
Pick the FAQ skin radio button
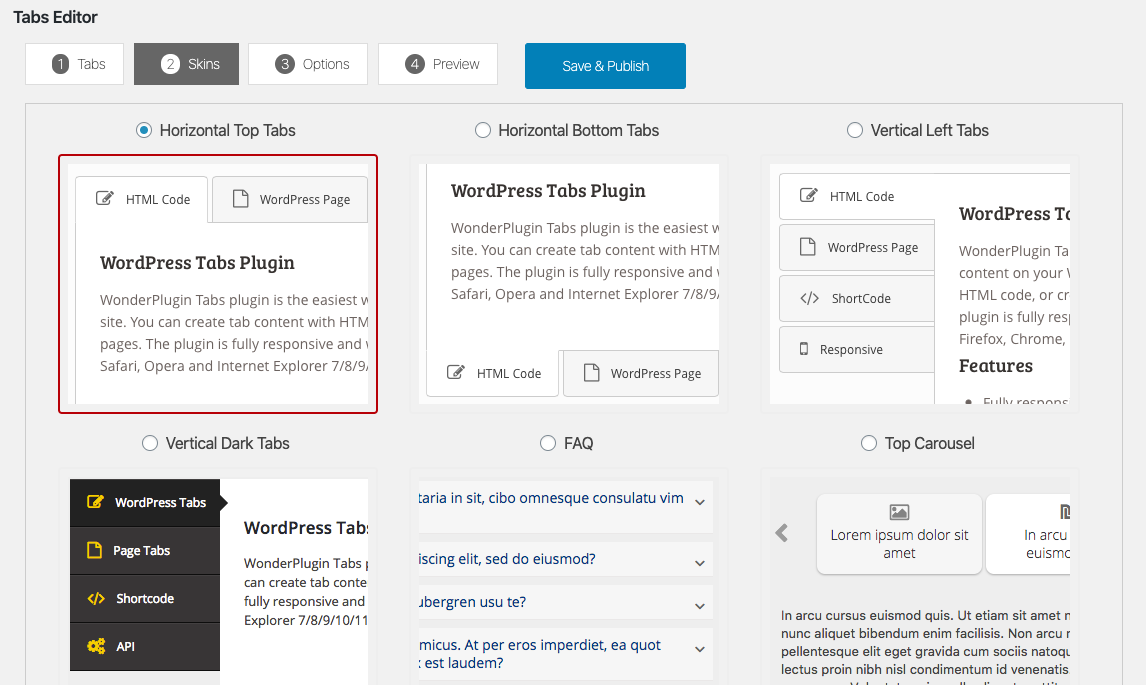[548, 443]
